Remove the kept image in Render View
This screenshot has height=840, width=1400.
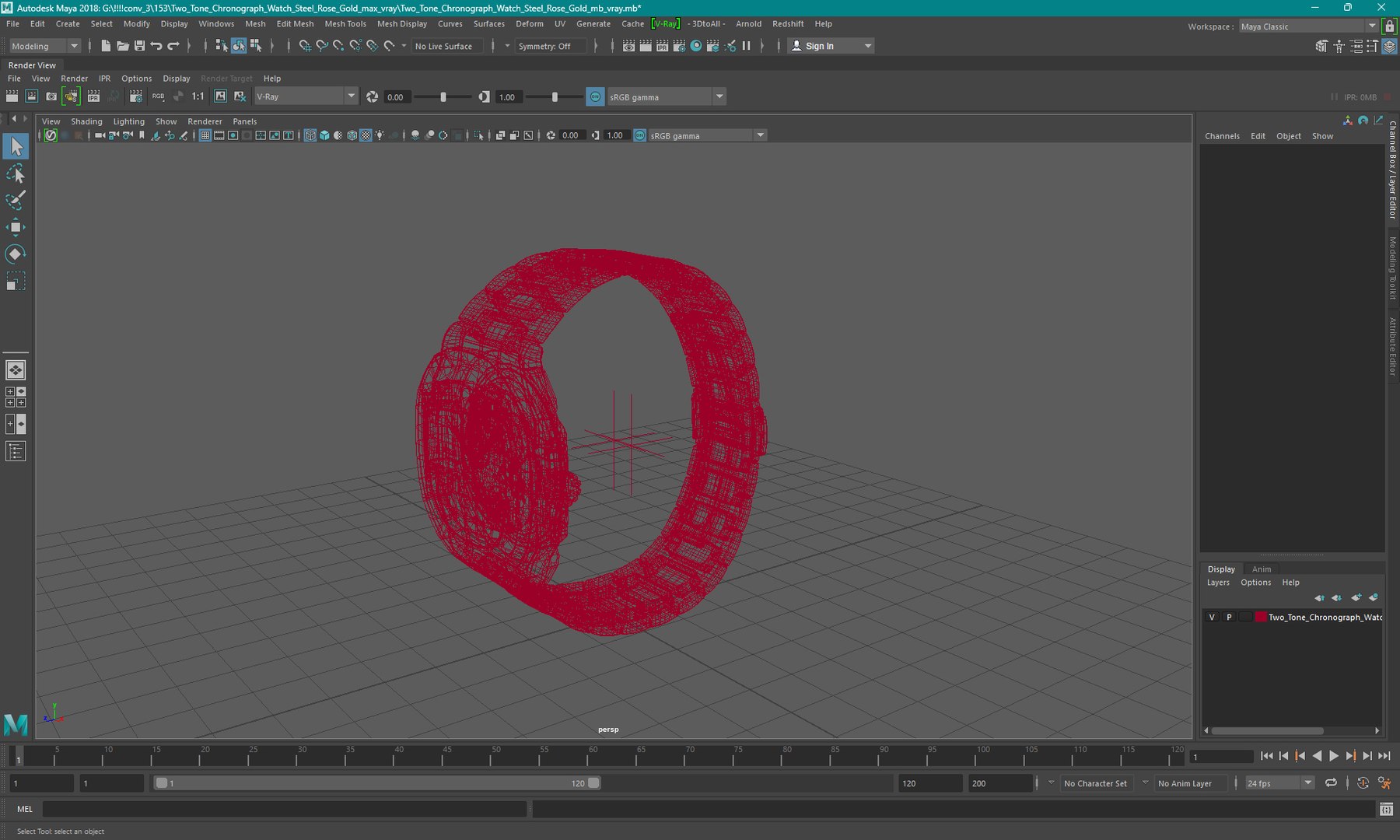(240, 96)
